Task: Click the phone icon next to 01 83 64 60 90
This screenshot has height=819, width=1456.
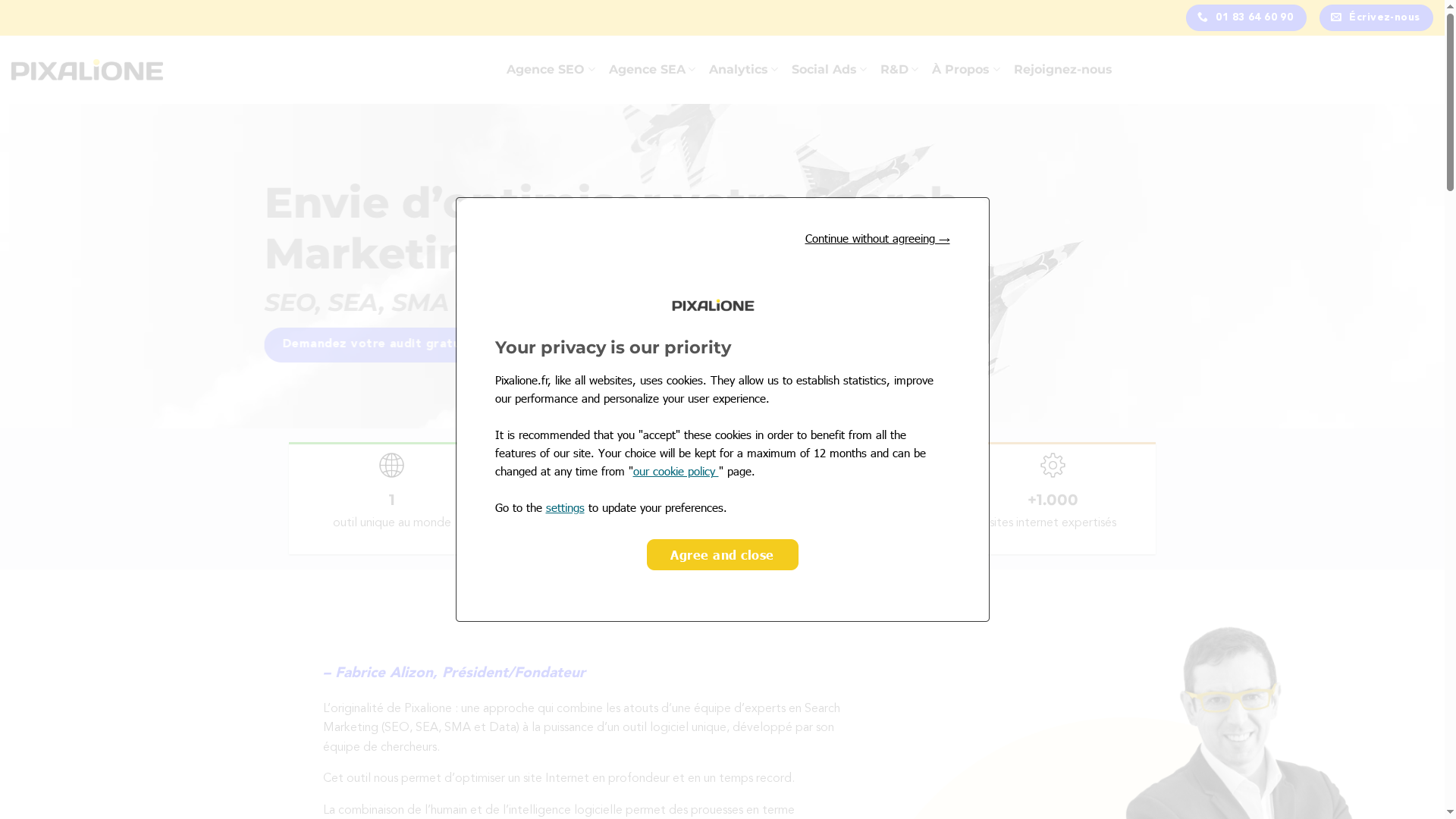Action: click(1203, 17)
